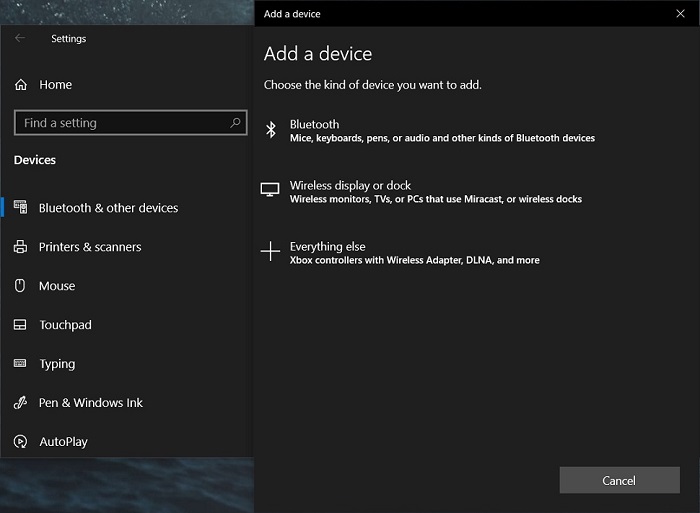This screenshot has width=700, height=513.
Task: Click the Pen & Windows Ink icon
Action: click(x=20, y=403)
